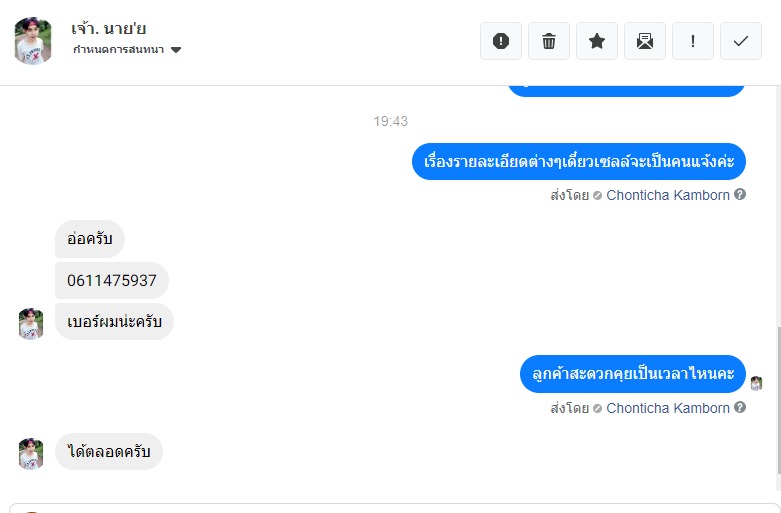781x513 pixels.
Task: Star this conversation as follow-up
Action: (597, 41)
